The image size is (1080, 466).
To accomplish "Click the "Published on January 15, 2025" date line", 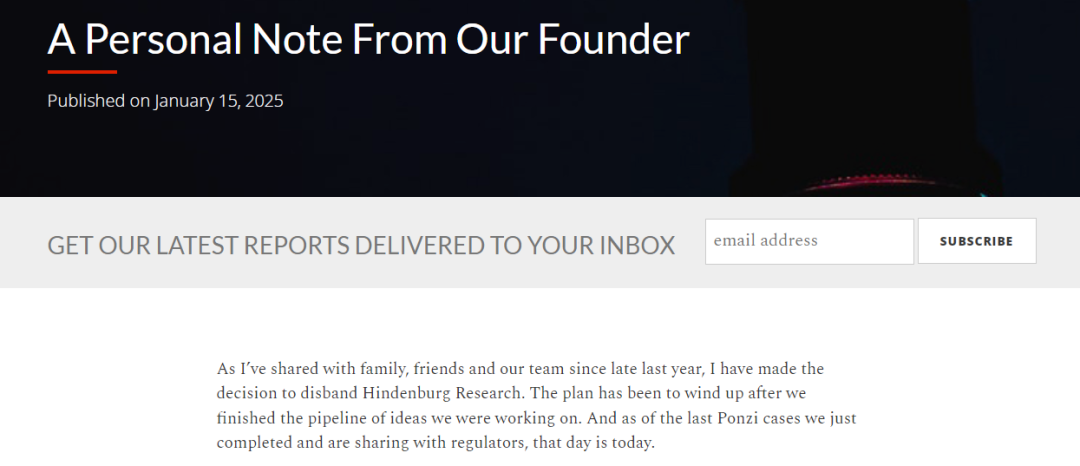I will [165, 101].
